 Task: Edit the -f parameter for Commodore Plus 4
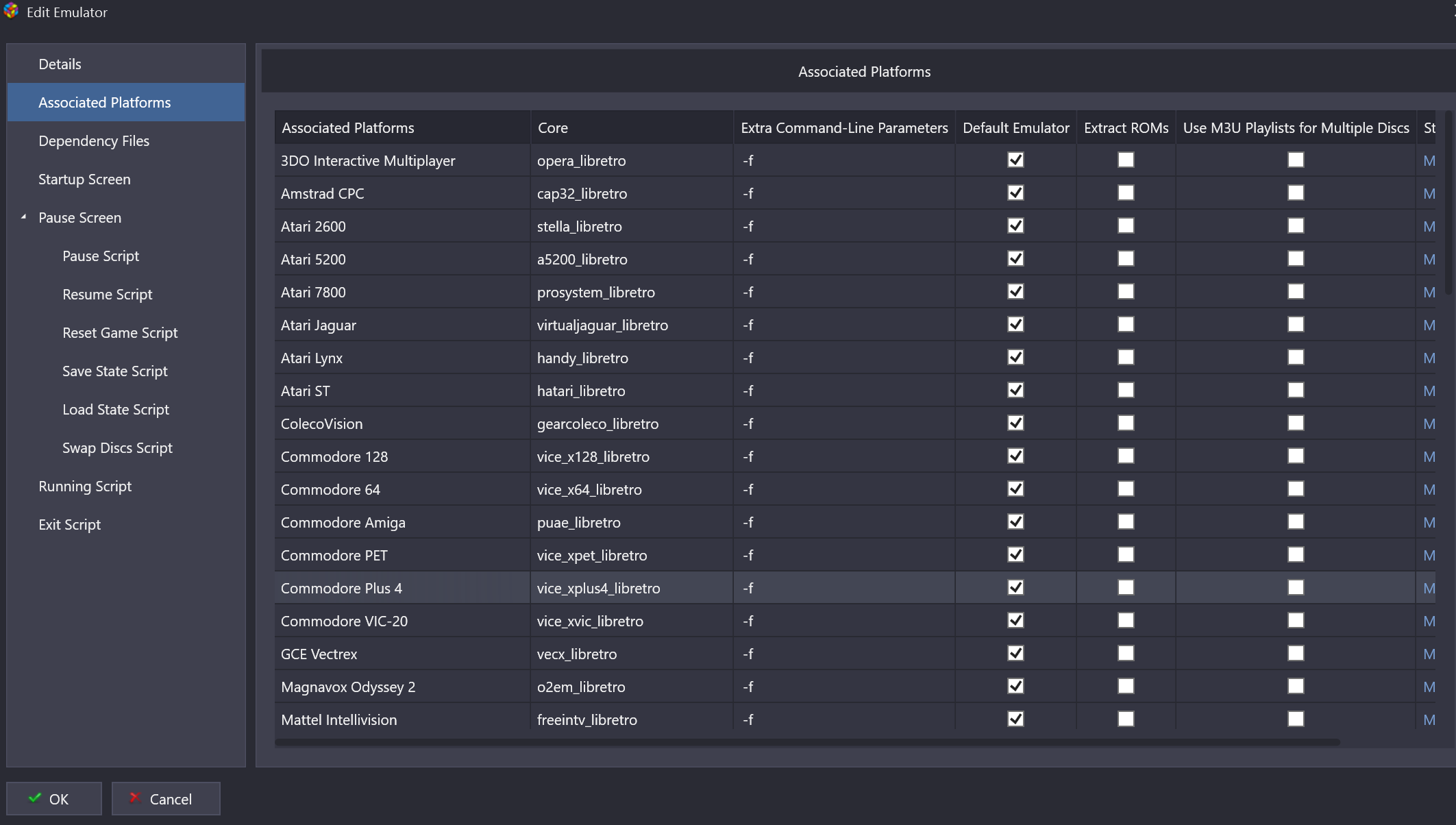click(x=844, y=588)
